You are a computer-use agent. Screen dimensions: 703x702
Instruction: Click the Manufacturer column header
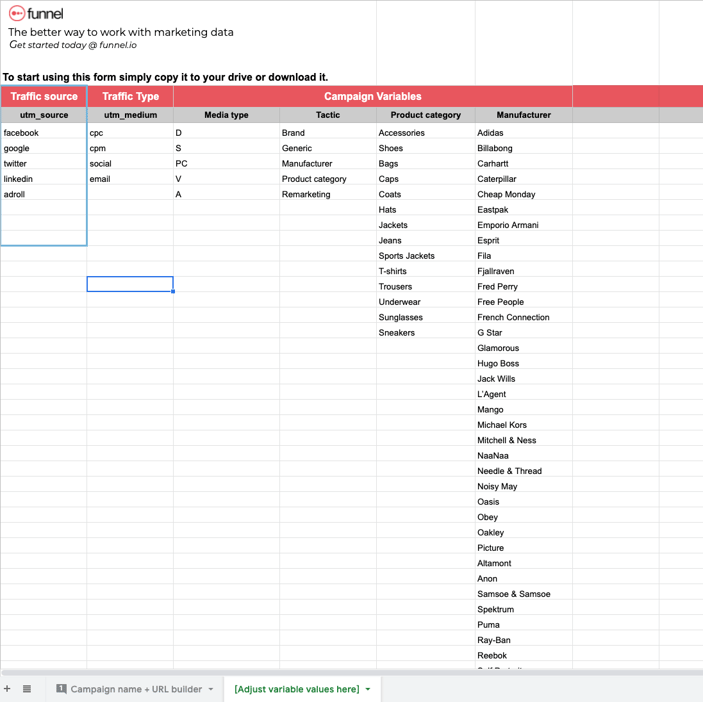tap(524, 115)
